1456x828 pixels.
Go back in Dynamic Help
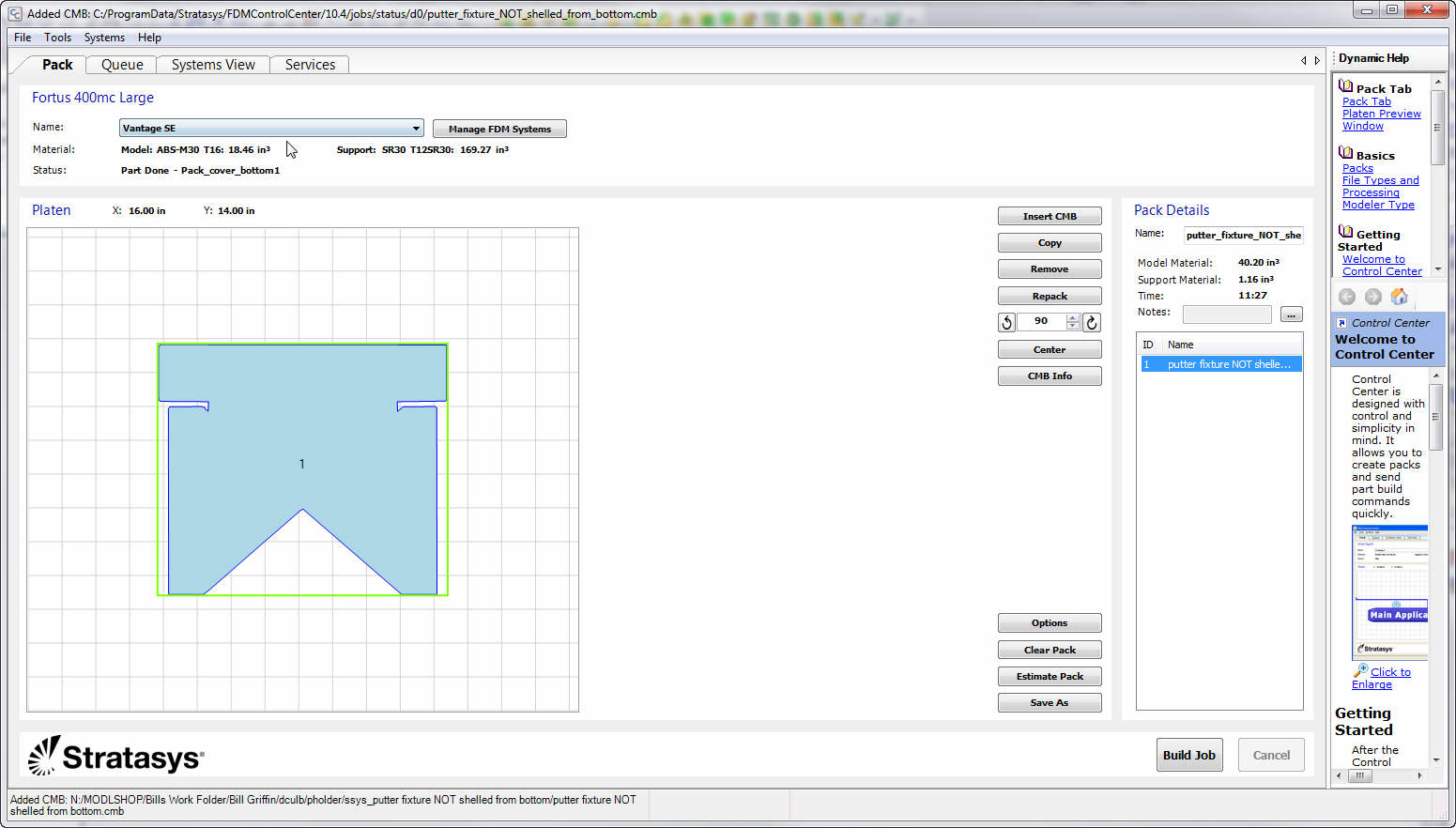click(1347, 297)
